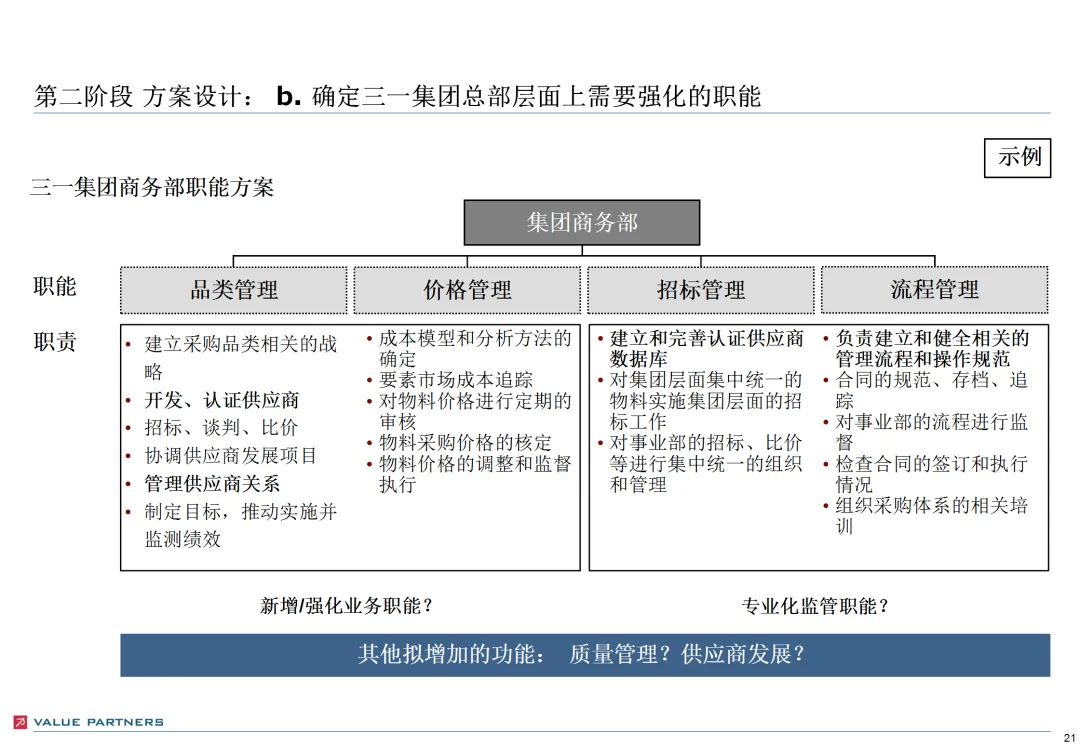Click bullet 对集团层面集中统一的物料实施集团层面的招标工作
Viewport: 1080px width, 748px height.
706,400
